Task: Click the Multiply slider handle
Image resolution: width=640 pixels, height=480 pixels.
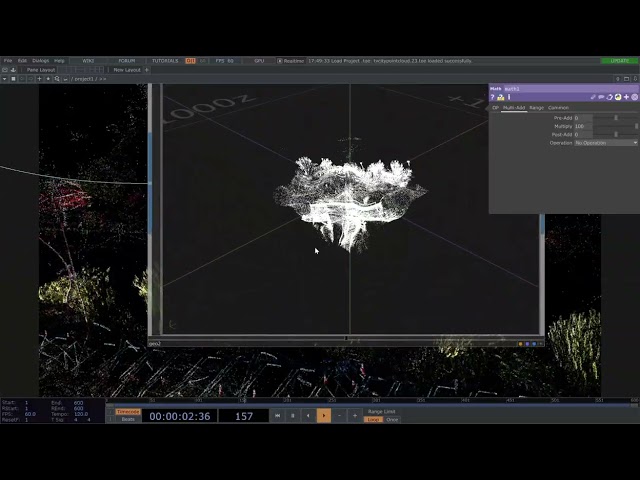Action: coord(636,126)
